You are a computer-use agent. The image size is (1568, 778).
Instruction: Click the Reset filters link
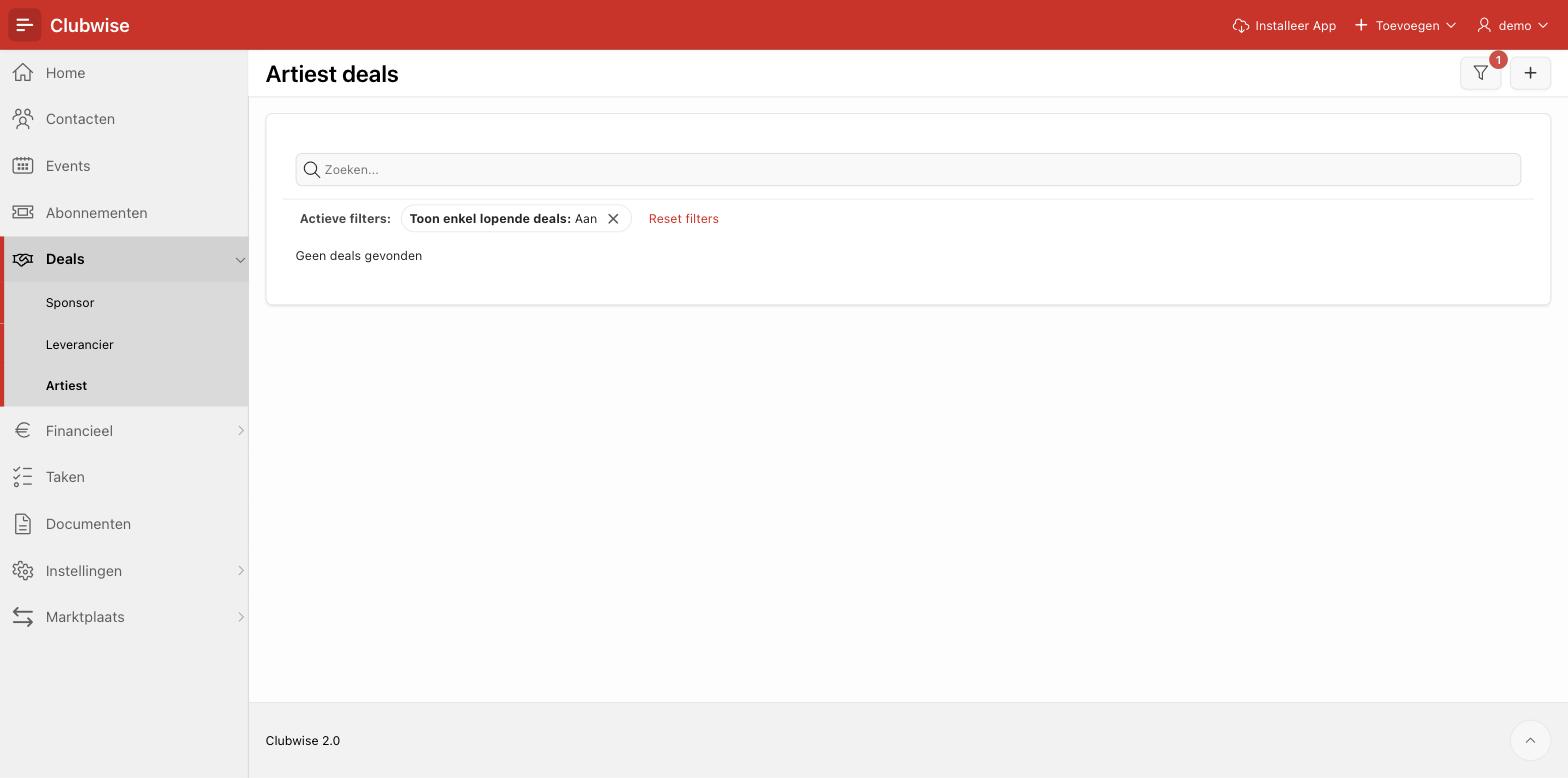click(684, 219)
